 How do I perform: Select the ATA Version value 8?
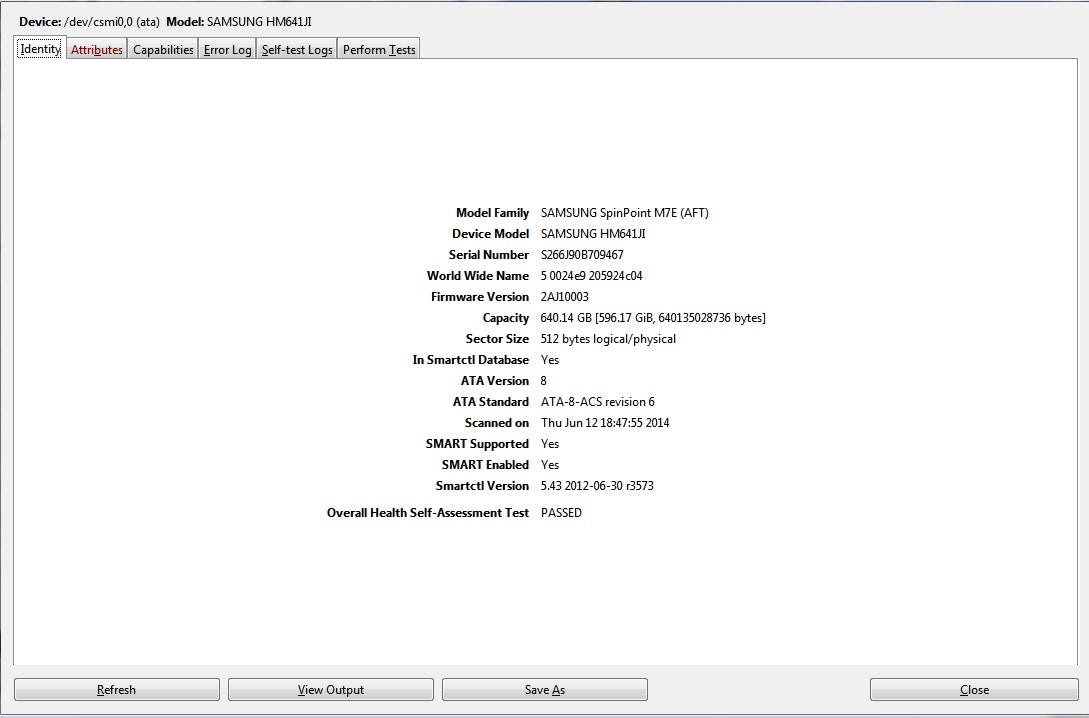[x=543, y=381]
